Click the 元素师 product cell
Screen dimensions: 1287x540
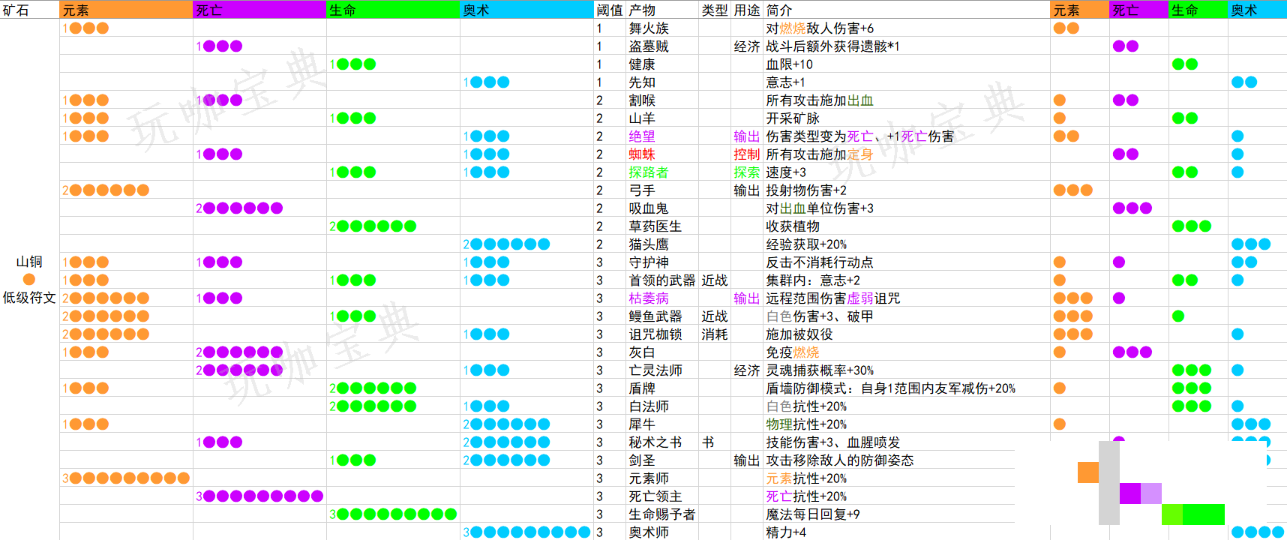[649, 478]
